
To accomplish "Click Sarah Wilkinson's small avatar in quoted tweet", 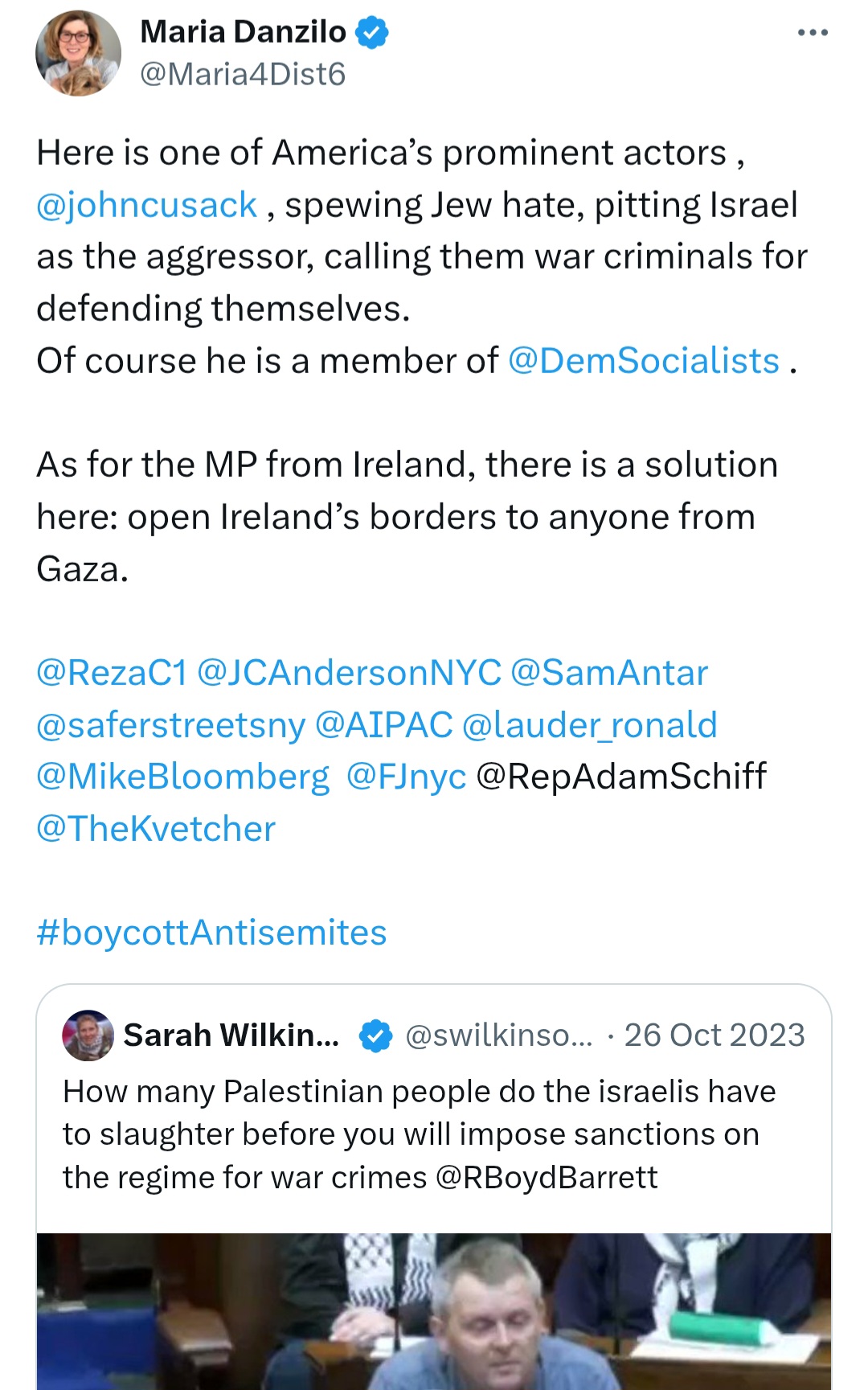I will tap(88, 1035).
